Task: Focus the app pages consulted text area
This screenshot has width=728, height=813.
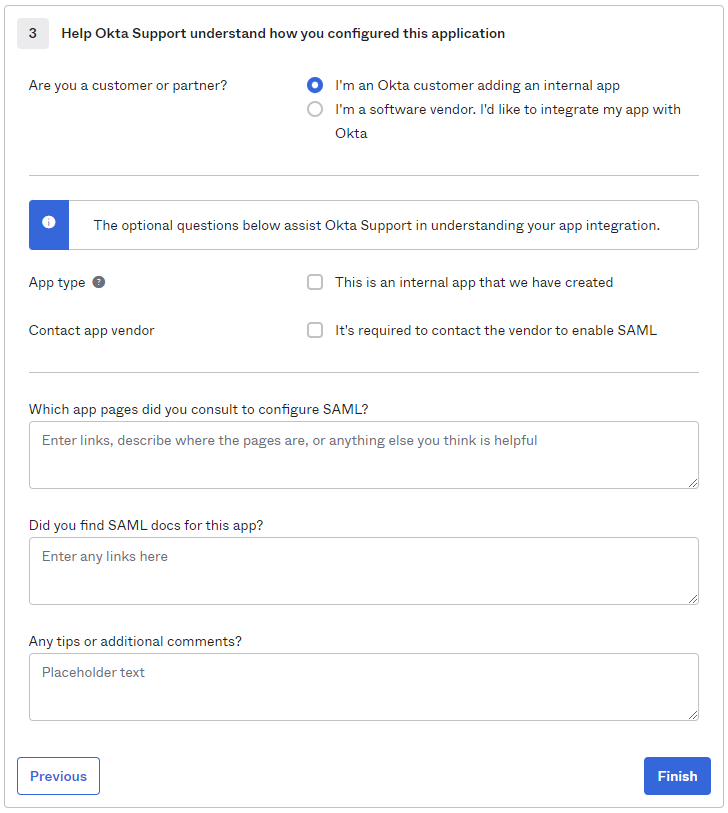Action: (x=364, y=455)
